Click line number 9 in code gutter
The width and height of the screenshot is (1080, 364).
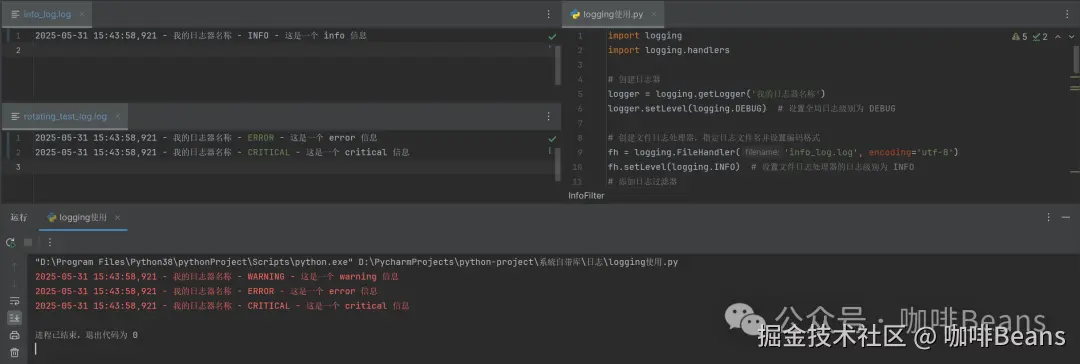580,152
